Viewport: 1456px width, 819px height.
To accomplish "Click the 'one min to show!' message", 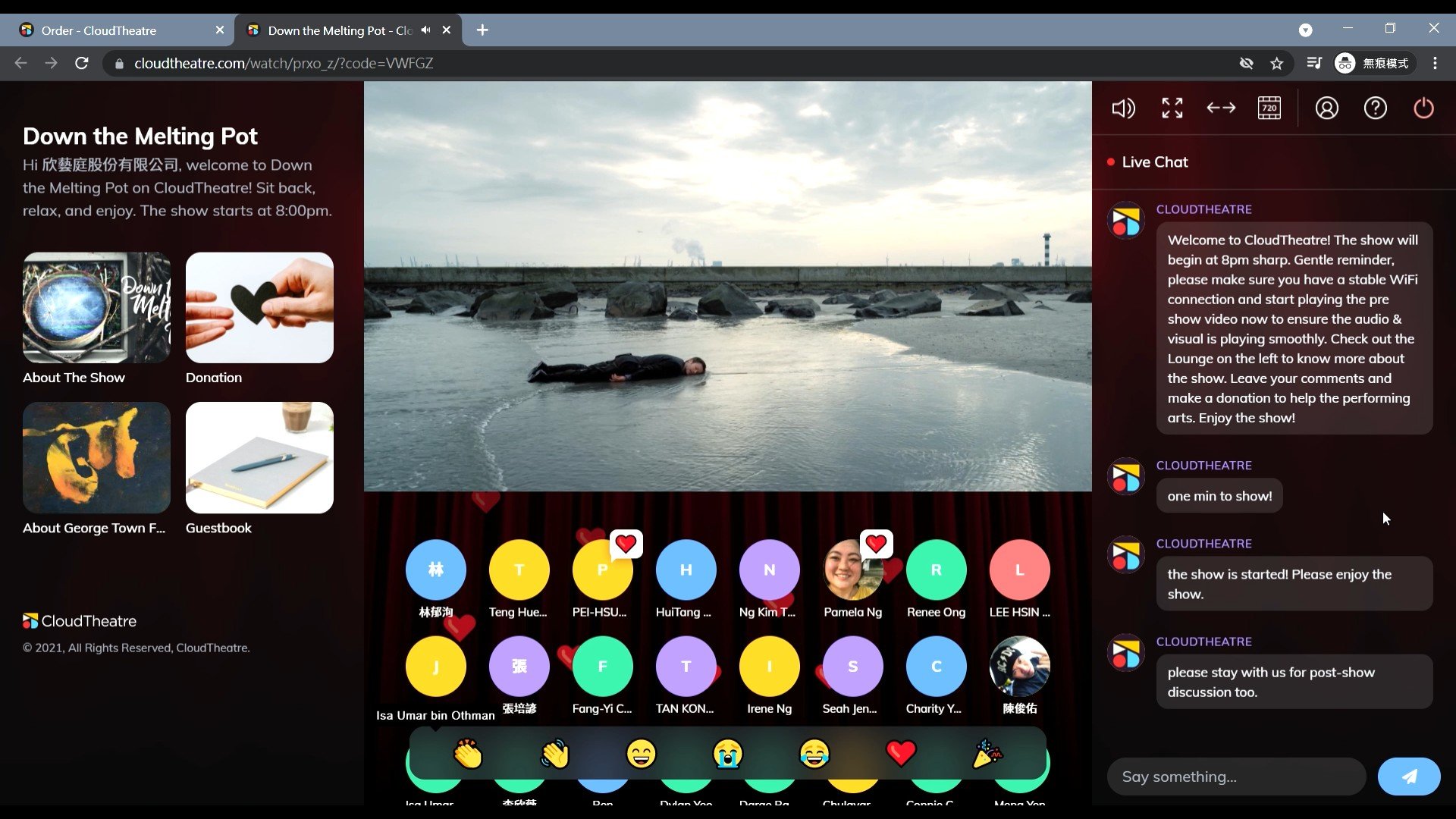I will (1219, 496).
